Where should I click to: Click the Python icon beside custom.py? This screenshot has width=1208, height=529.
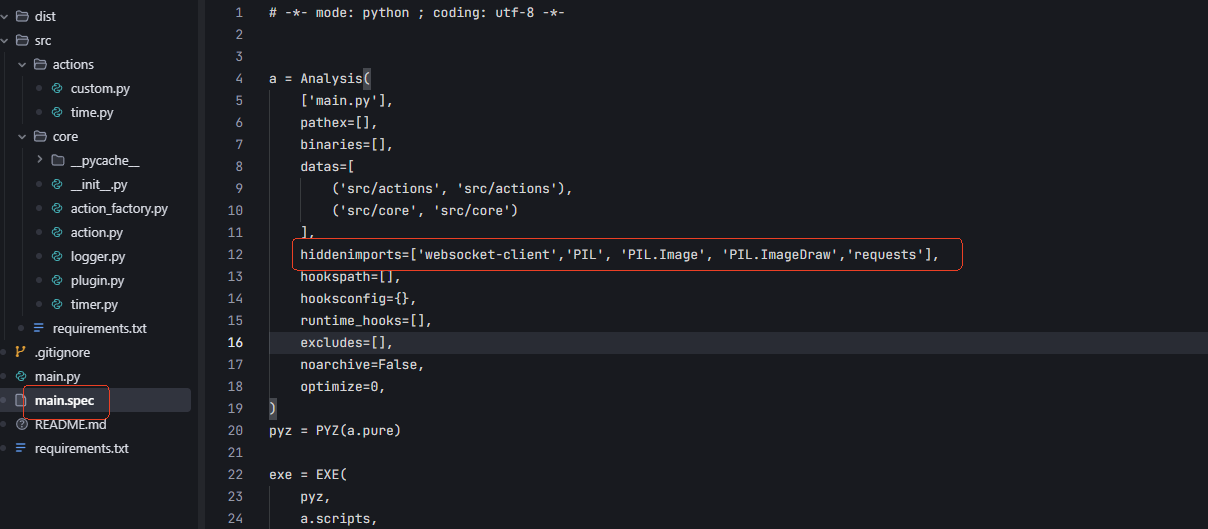(x=57, y=88)
